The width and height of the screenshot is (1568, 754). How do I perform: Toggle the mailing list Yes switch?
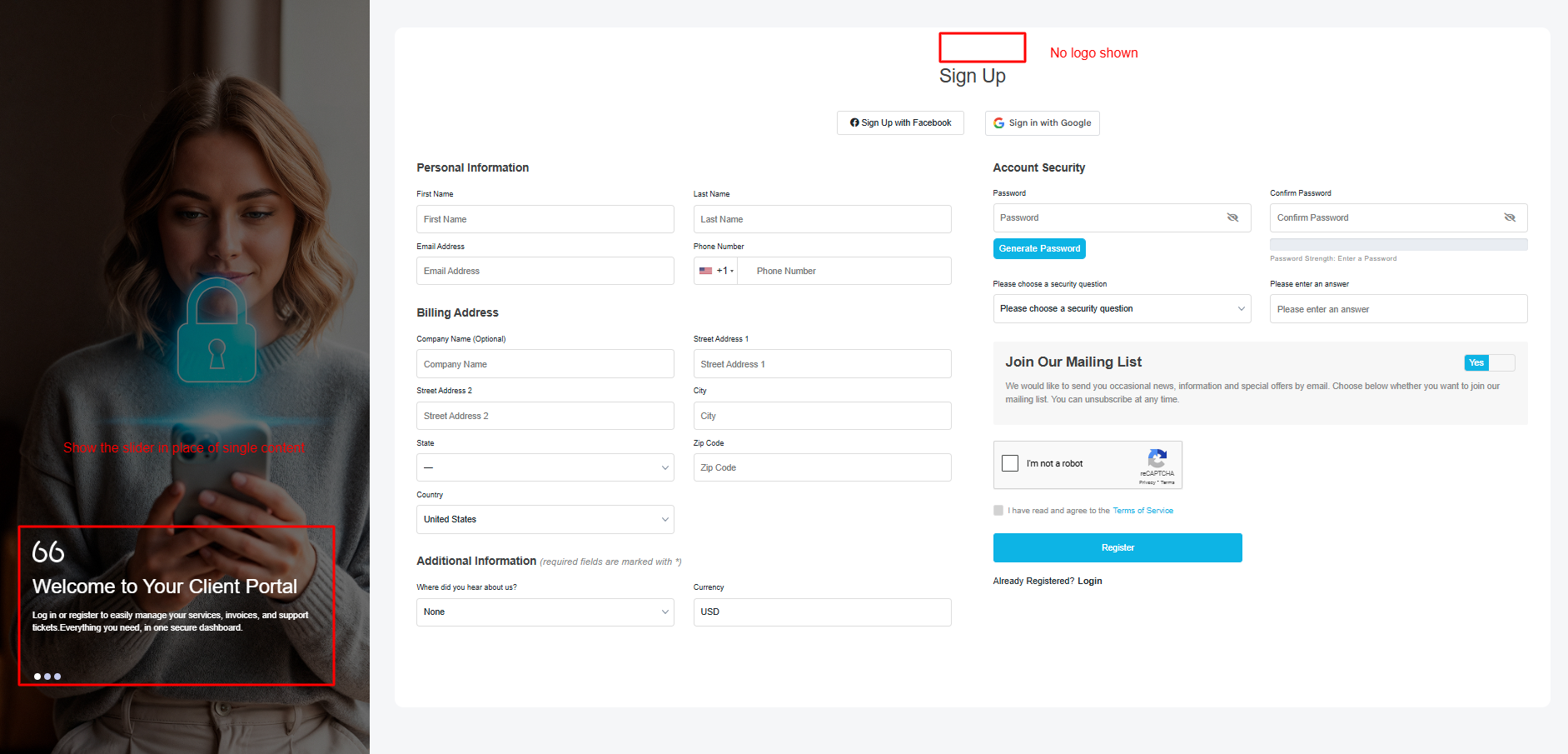pyautogui.click(x=1489, y=362)
